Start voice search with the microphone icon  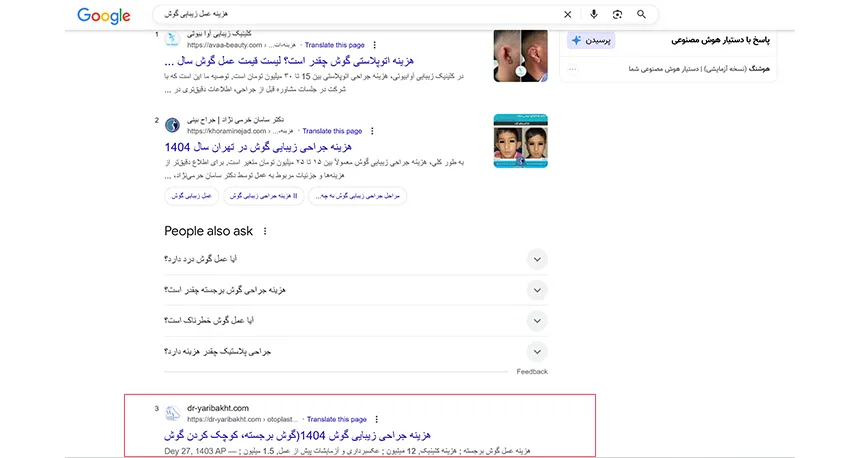point(594,15)
